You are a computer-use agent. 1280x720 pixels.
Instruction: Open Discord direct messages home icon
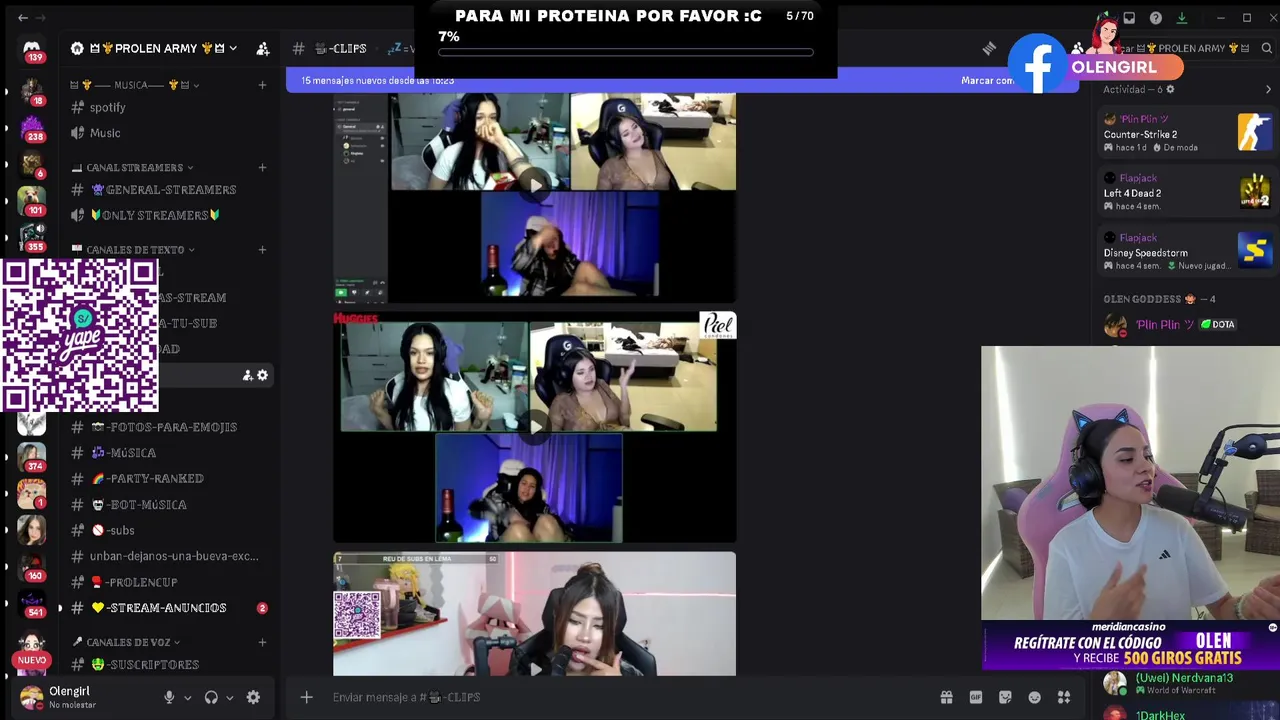pyautogui.click(x=32, y=49)
